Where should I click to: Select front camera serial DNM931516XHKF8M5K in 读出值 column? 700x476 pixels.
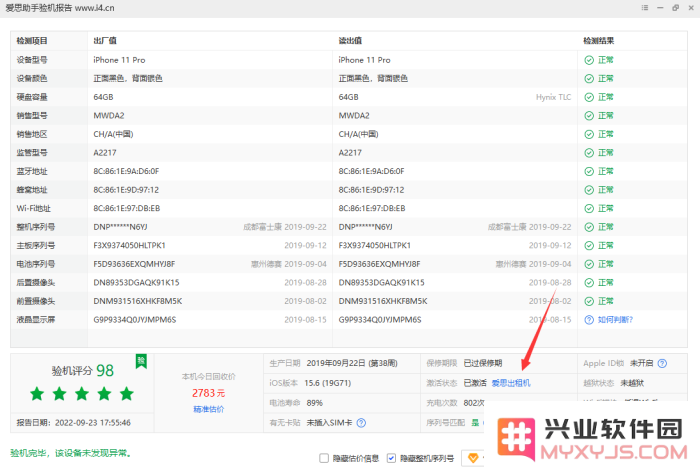(383, 301)
